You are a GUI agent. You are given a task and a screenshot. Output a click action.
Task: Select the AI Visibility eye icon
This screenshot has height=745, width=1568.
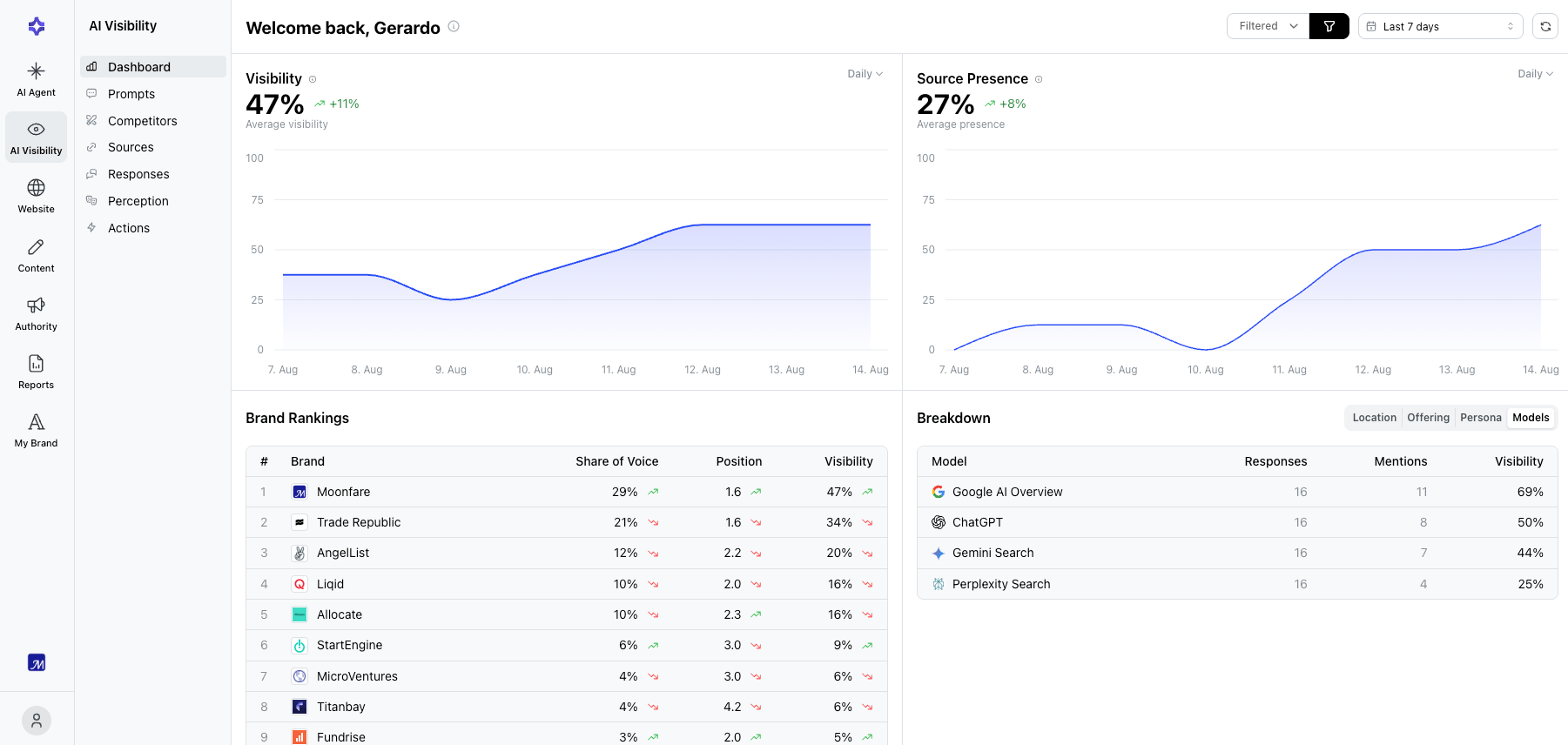coord(36,129)
